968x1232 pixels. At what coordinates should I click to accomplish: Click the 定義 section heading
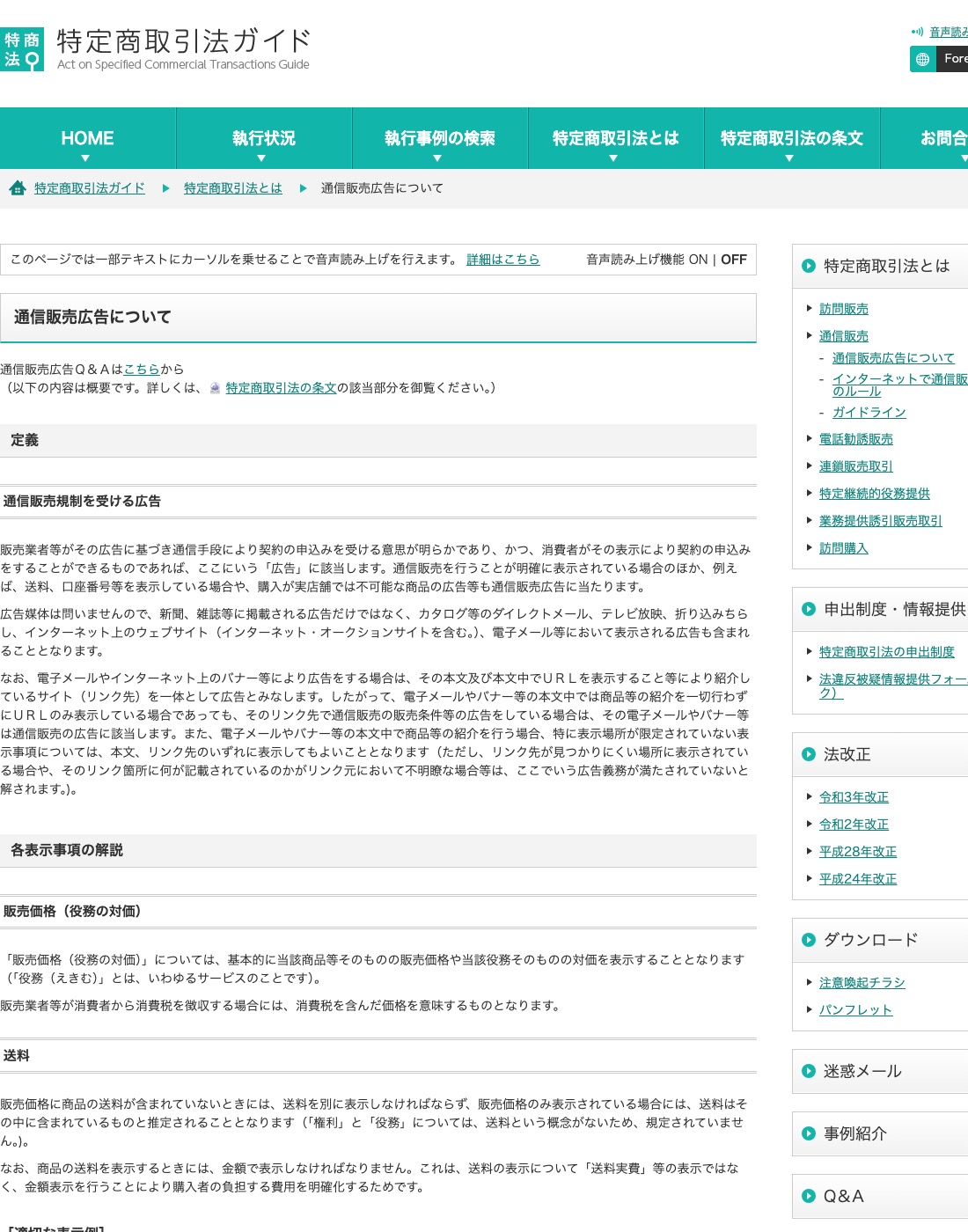(25, 440)
